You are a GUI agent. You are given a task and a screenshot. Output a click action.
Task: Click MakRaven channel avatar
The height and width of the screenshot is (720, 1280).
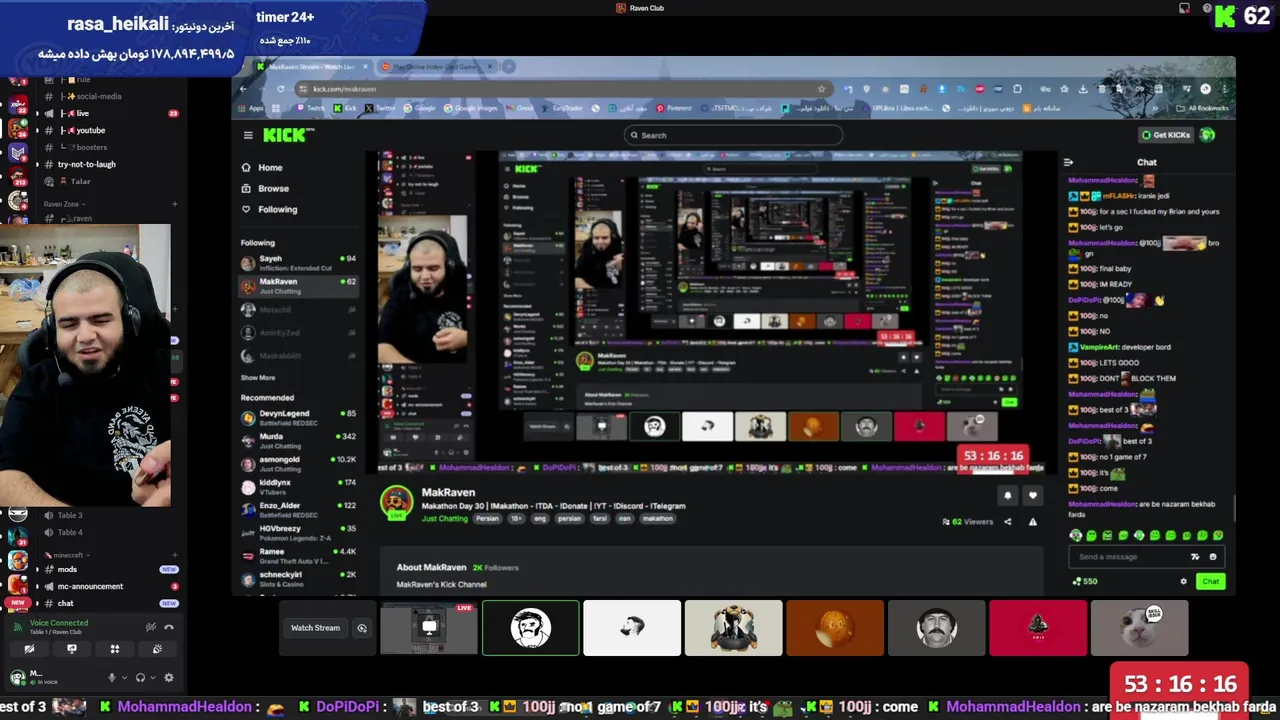point(397,502)
